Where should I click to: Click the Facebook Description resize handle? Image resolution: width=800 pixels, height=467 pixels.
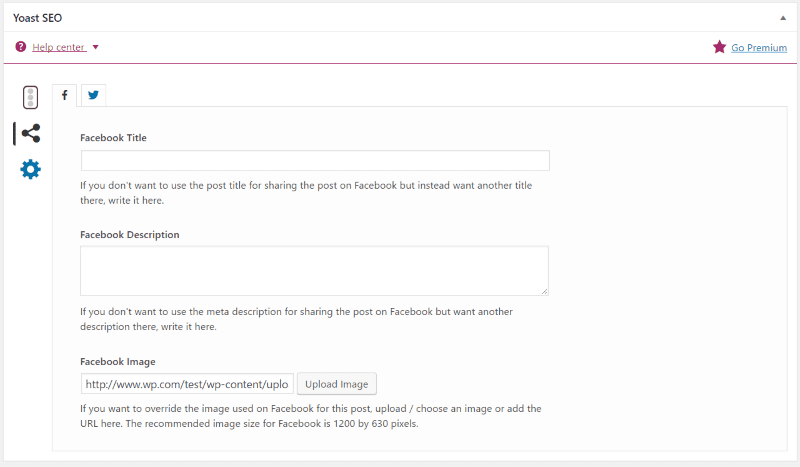coord(544,291)
